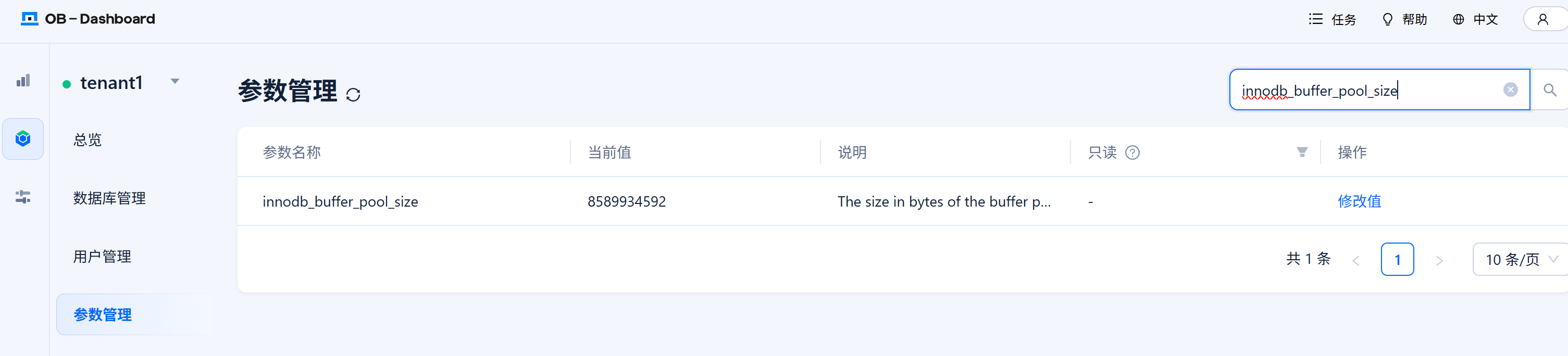This screenshot has width=1568, height=356.
Task: Open the 只读 column filter icon
Action: coord(1302,152)
